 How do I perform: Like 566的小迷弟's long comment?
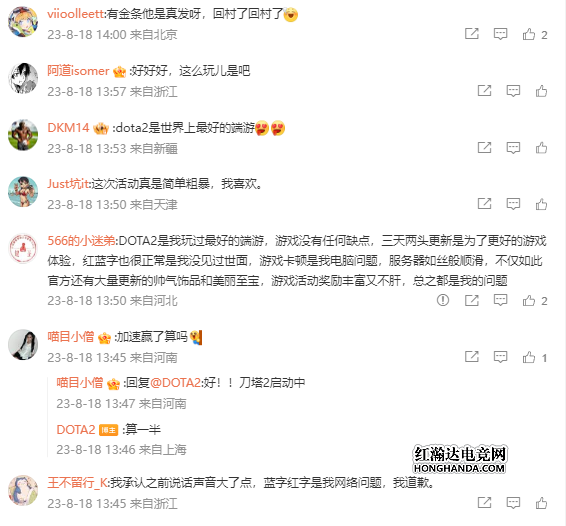[529, 300]
